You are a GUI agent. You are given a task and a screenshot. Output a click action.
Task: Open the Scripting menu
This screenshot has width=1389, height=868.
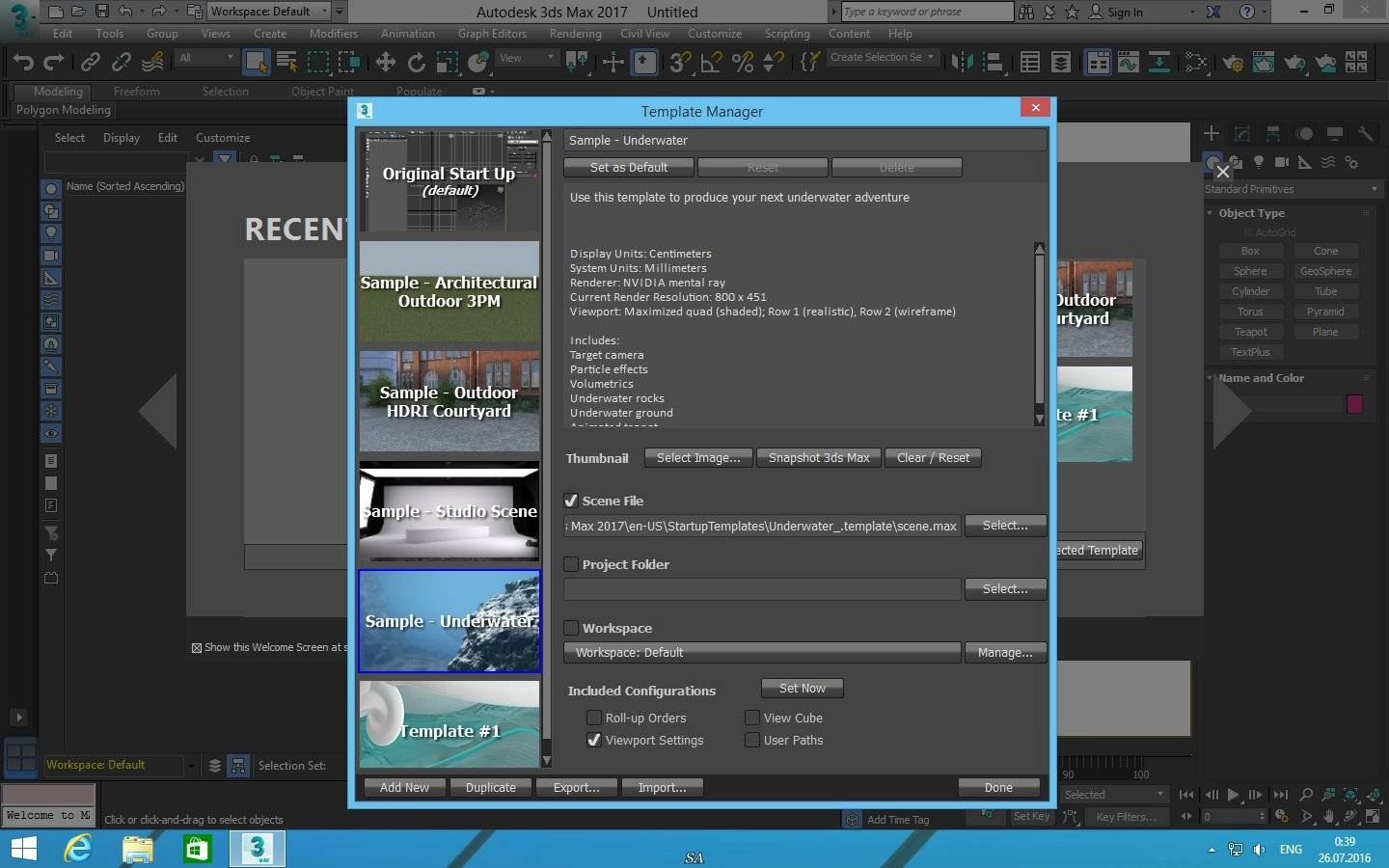[x=787, y=34]
